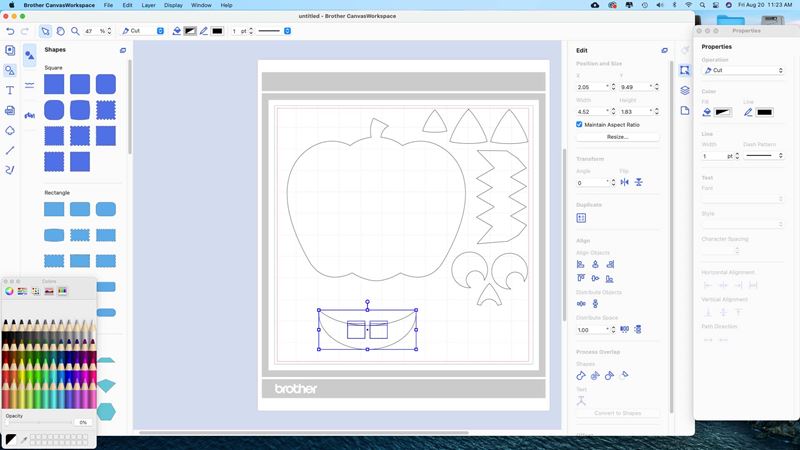Pick the eyedropper in the Colors window
This screenshot has width=800, height=450.
tap(23, 439)
